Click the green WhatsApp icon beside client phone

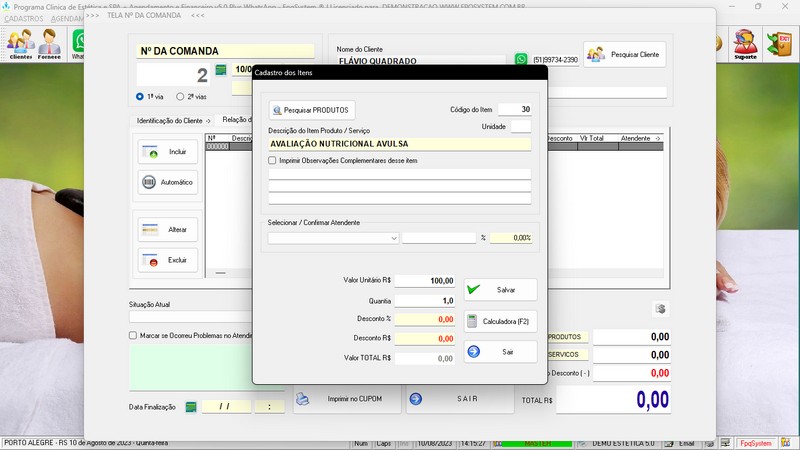[521, 59]
